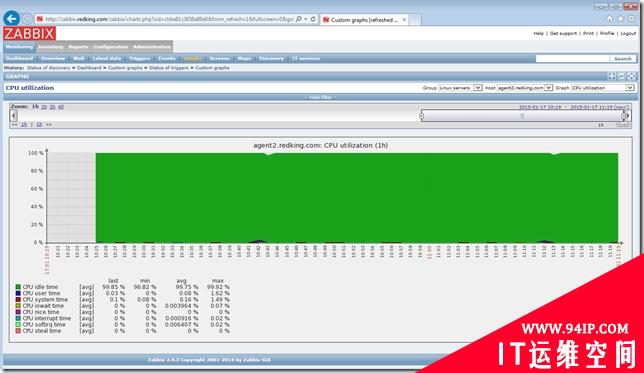The image size is (644, 373).
Task: Go to the Discovery submenu
Action: (271, 59)
